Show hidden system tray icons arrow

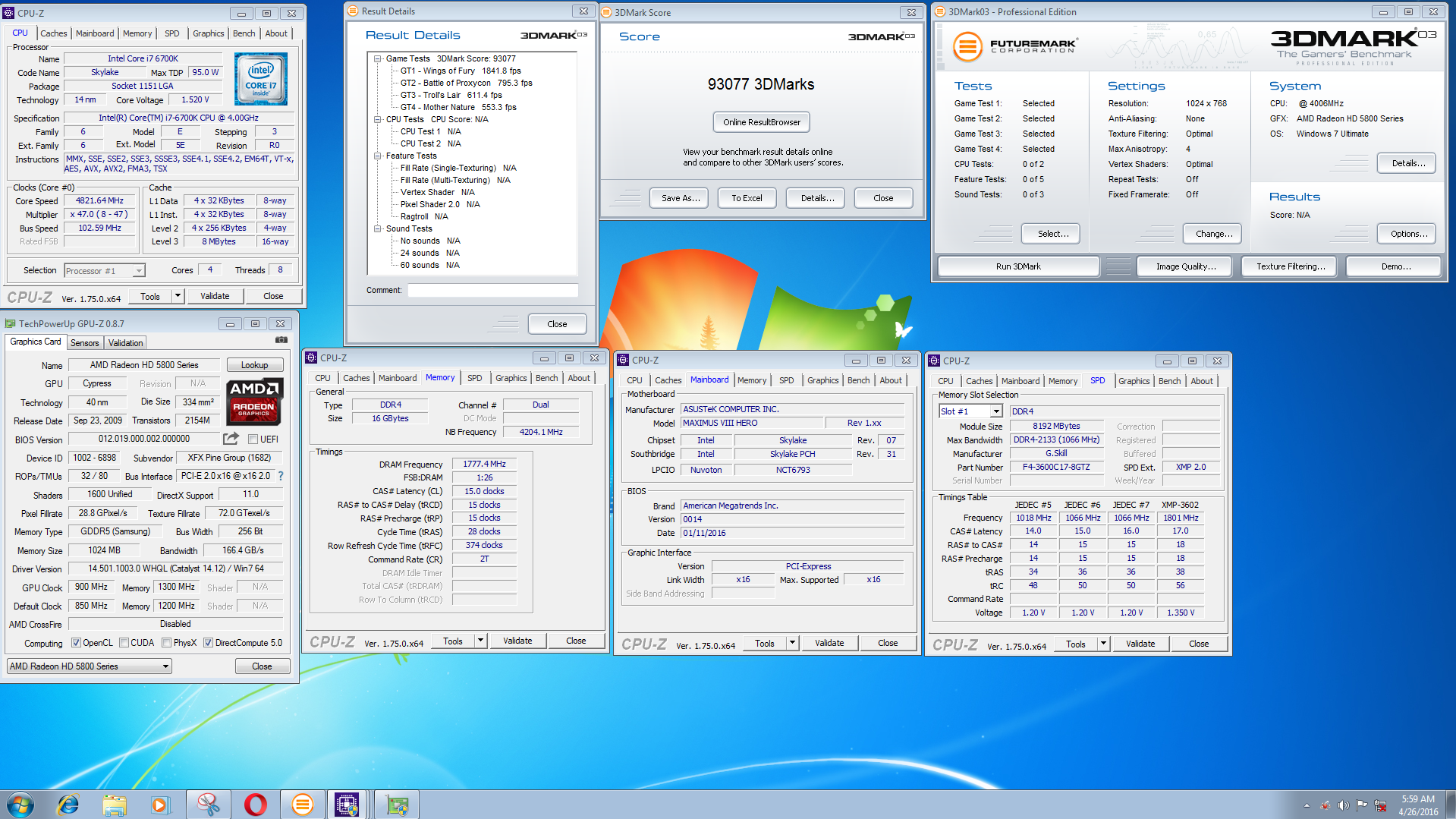[1307, 805]
